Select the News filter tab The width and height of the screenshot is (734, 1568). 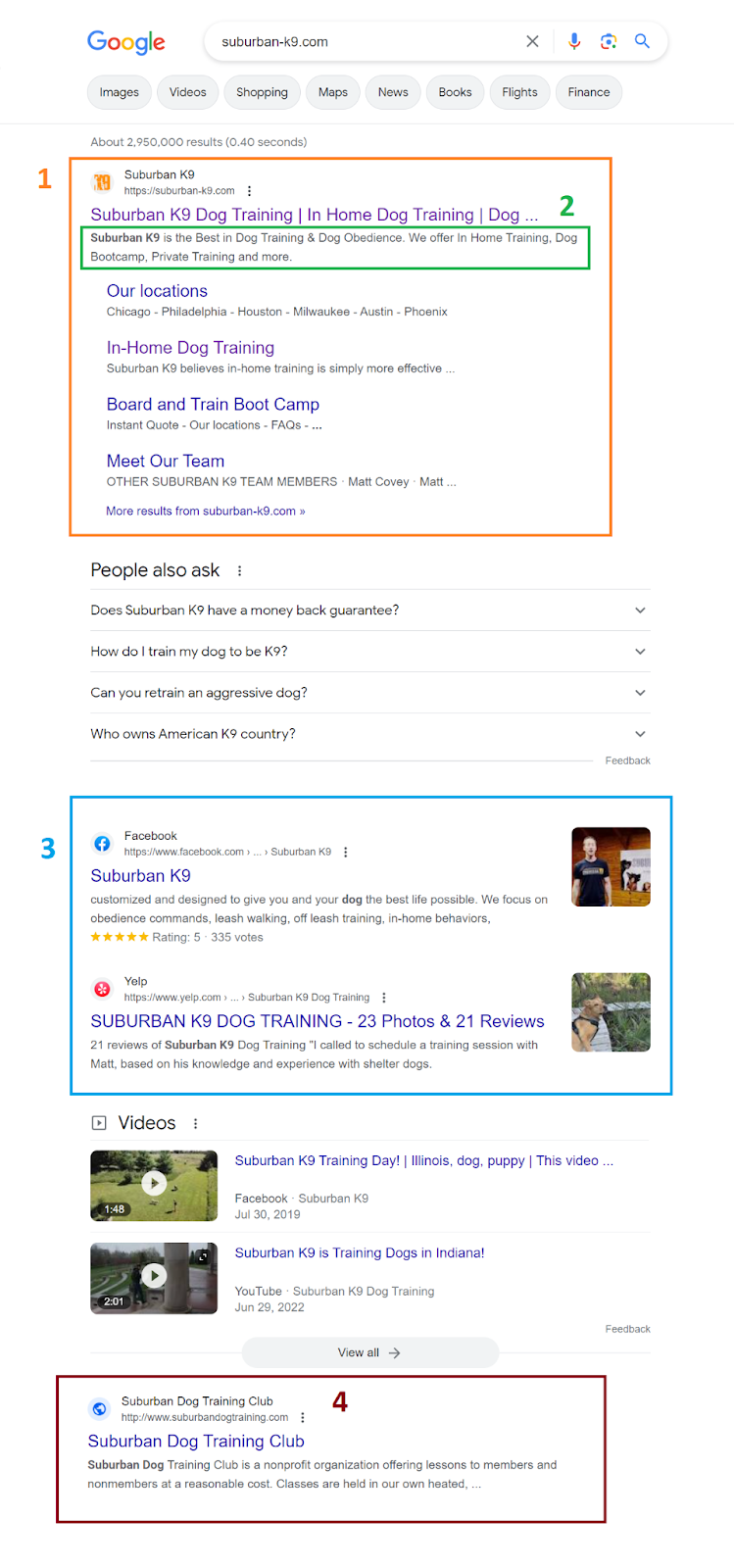click(x=393, y=92)
